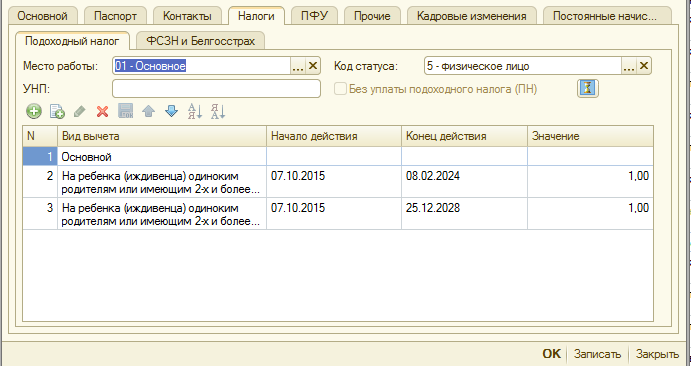Switch to ФСЗН и Белгосстрах sub-tab

(x=201, y=41)
